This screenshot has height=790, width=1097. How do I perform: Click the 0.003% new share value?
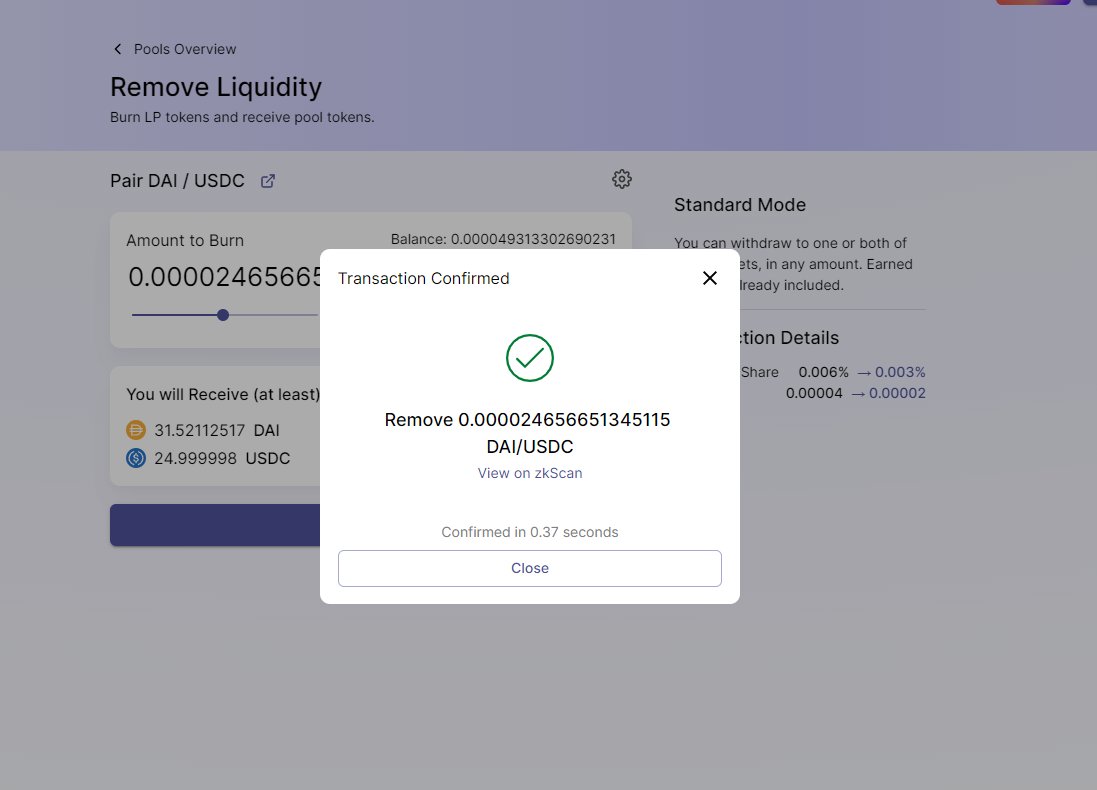tap(900, 372)
